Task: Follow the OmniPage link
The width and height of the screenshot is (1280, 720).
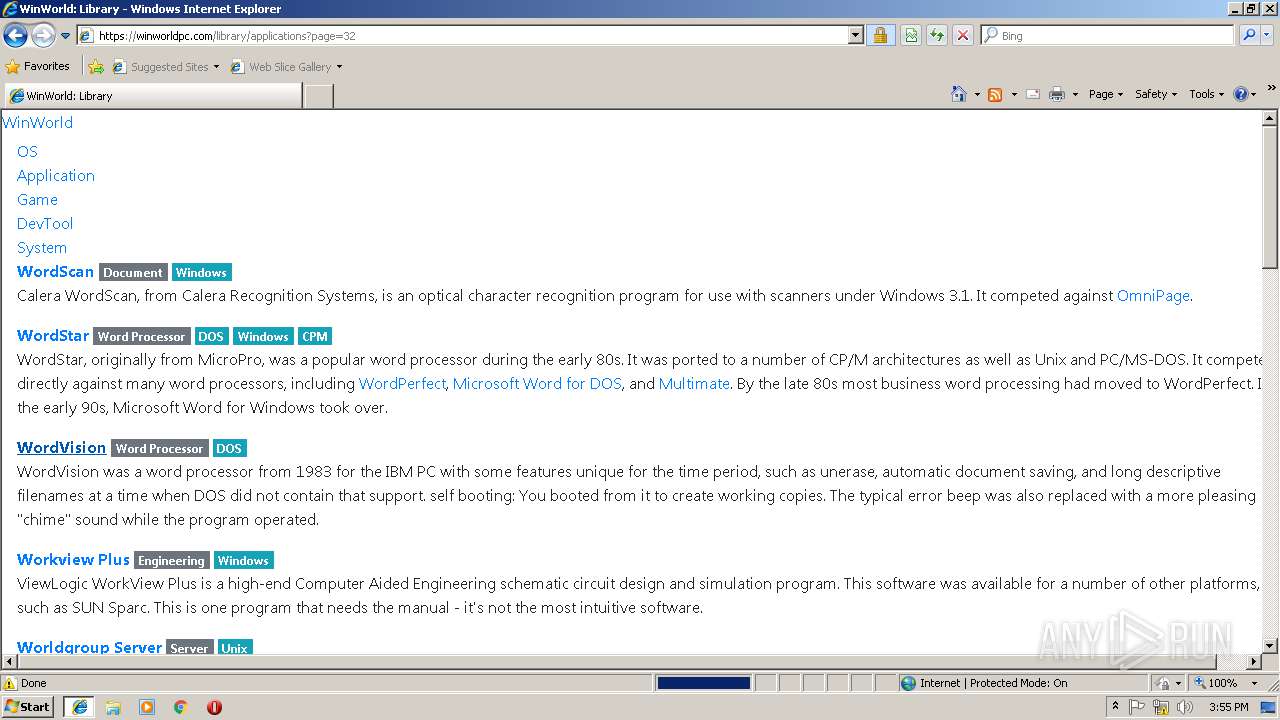Action: pyautogui.click(x=1153, y=296)
